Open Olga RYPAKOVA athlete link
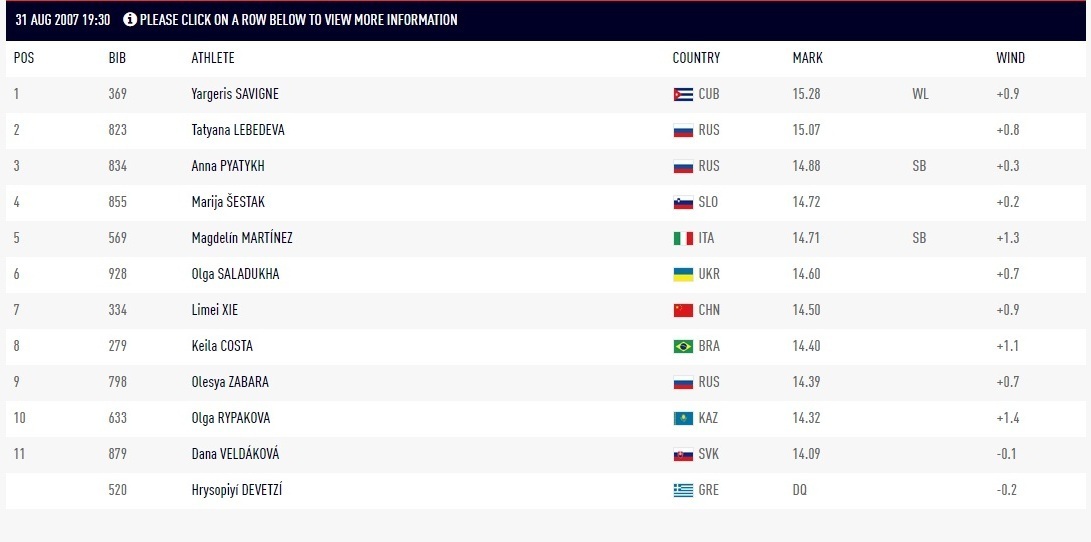1091x542 pixels. [230, 418]
